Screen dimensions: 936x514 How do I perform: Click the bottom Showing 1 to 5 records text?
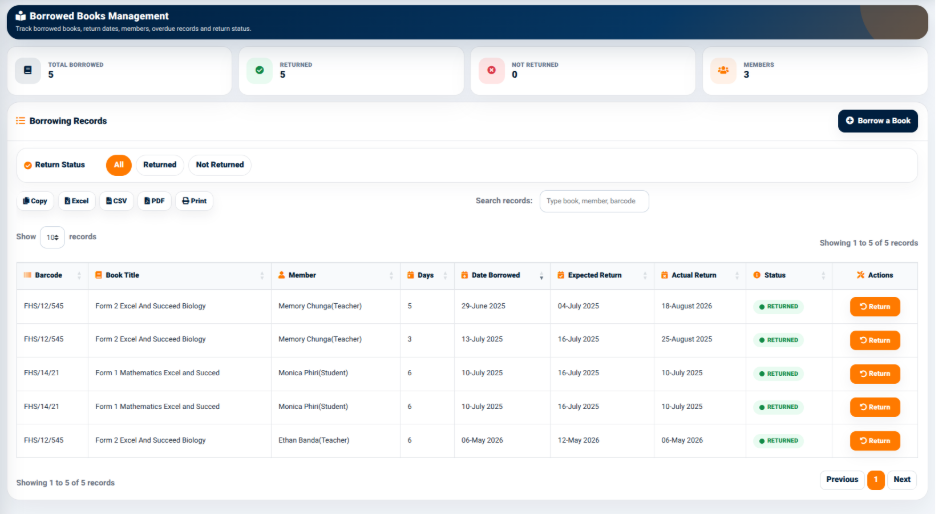pyautogui.click(x=65, y=483)
